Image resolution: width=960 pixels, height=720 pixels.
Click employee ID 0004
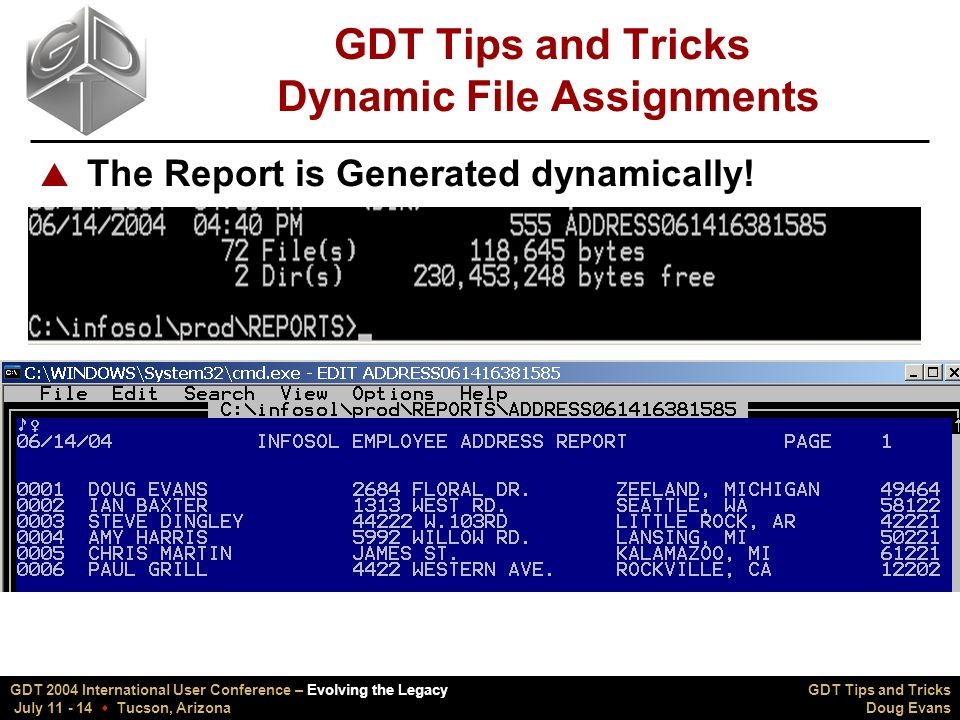tap(40, 537)
